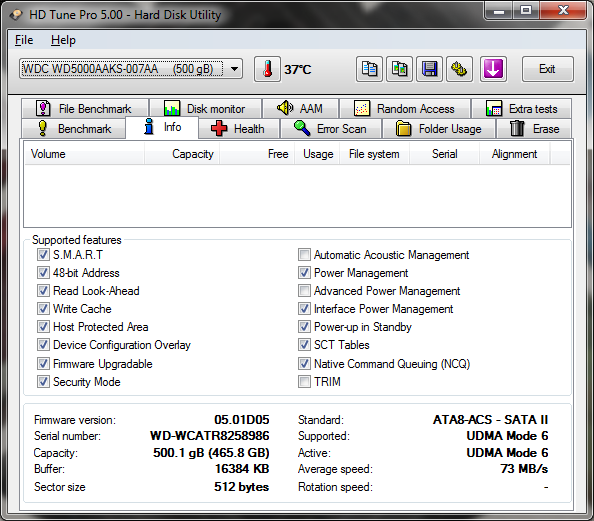The image size is (594, 521).
Task: Switch to the Erase tab
Action: pyautogui.click(x=534, y=129)
